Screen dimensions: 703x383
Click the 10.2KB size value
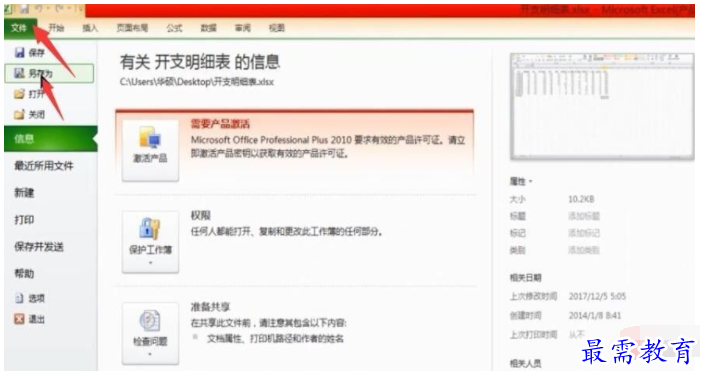pos(581,199)
